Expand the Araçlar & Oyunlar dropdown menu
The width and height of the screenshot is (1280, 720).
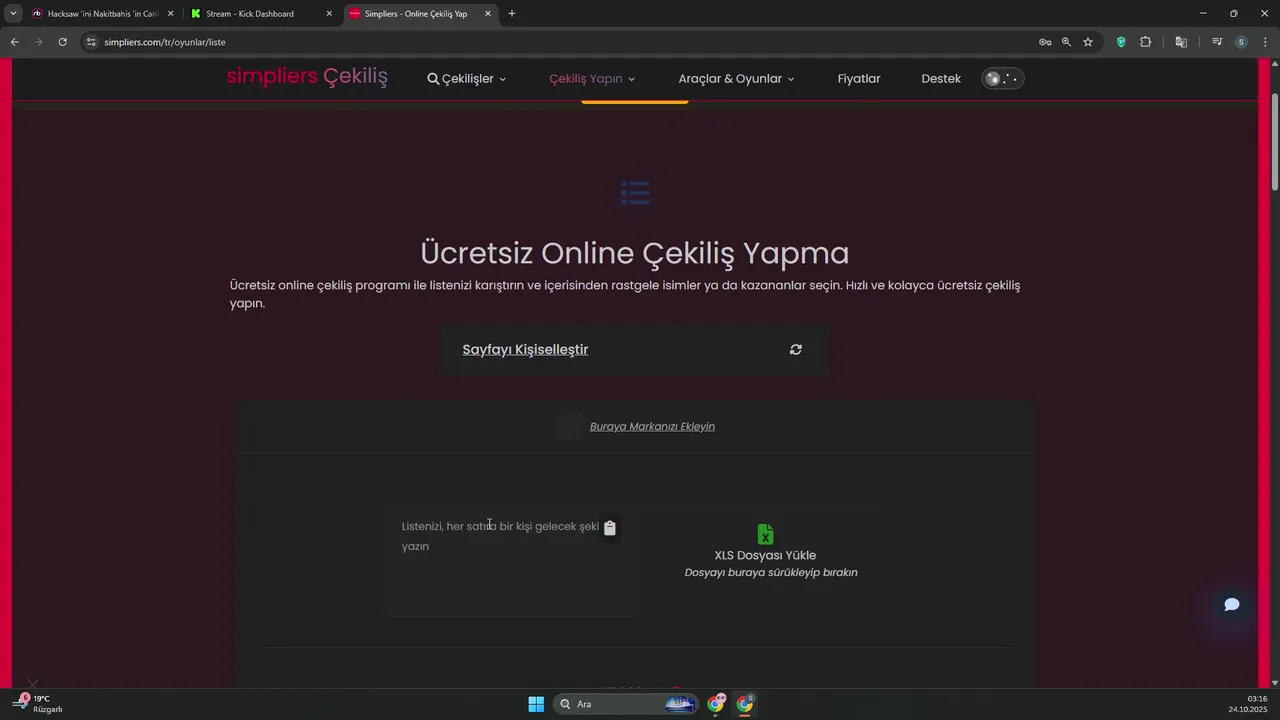coord(736,79)
